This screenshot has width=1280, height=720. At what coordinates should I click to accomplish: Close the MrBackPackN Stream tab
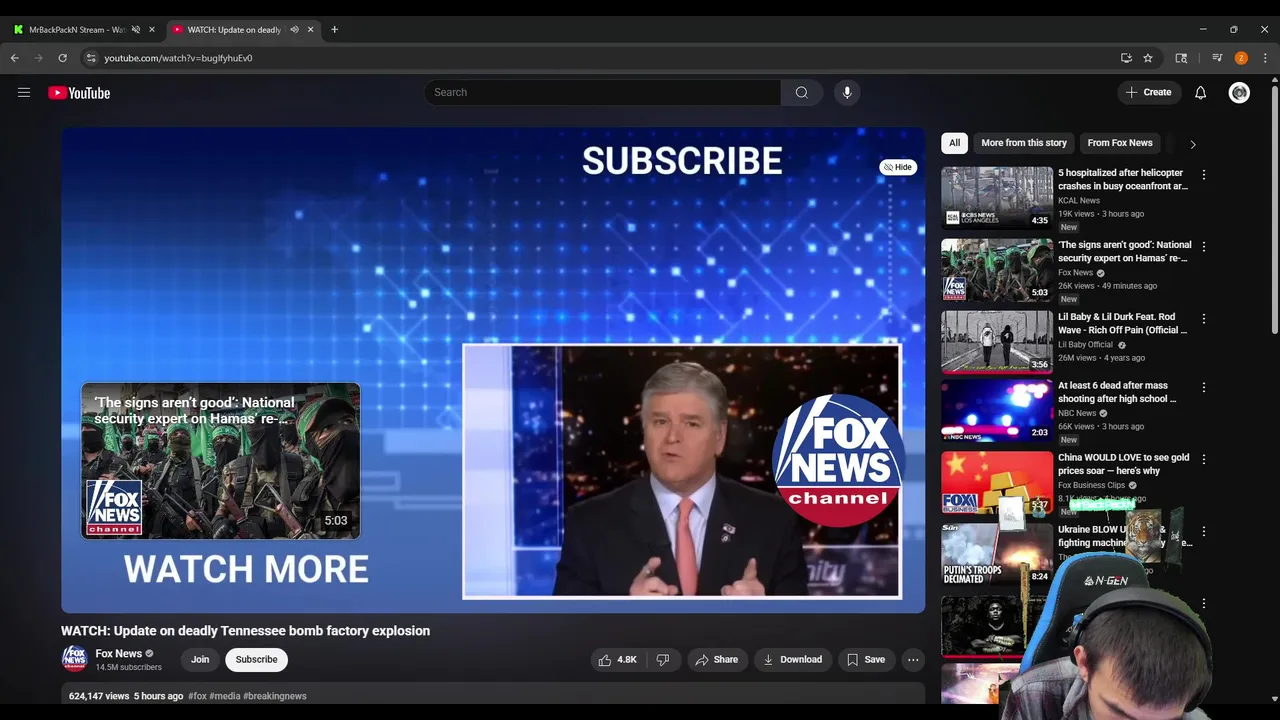[152, 30]
